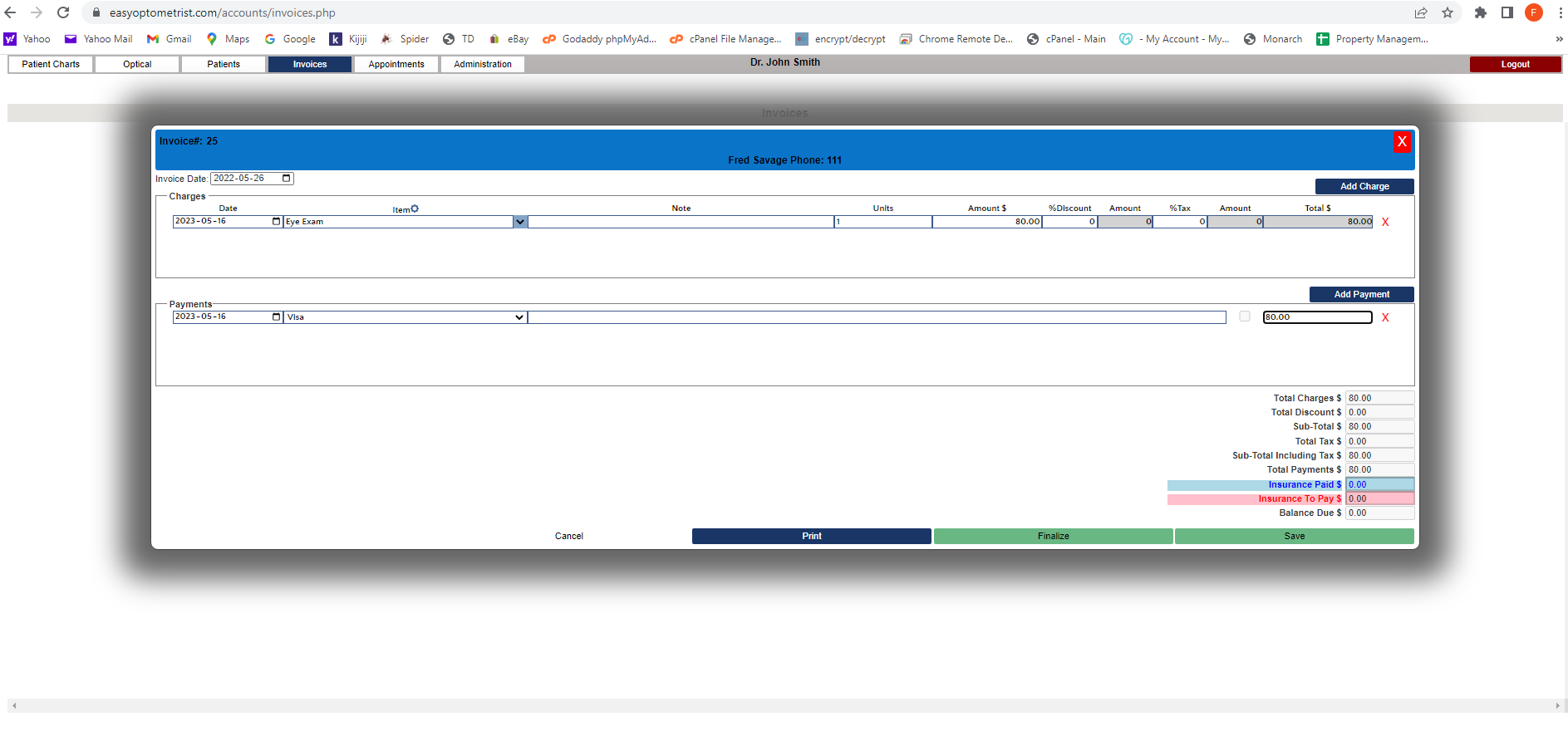Screen dimensions: 1568x741
Task: Click Add Payment button
Action: (x=1362, y=294)
